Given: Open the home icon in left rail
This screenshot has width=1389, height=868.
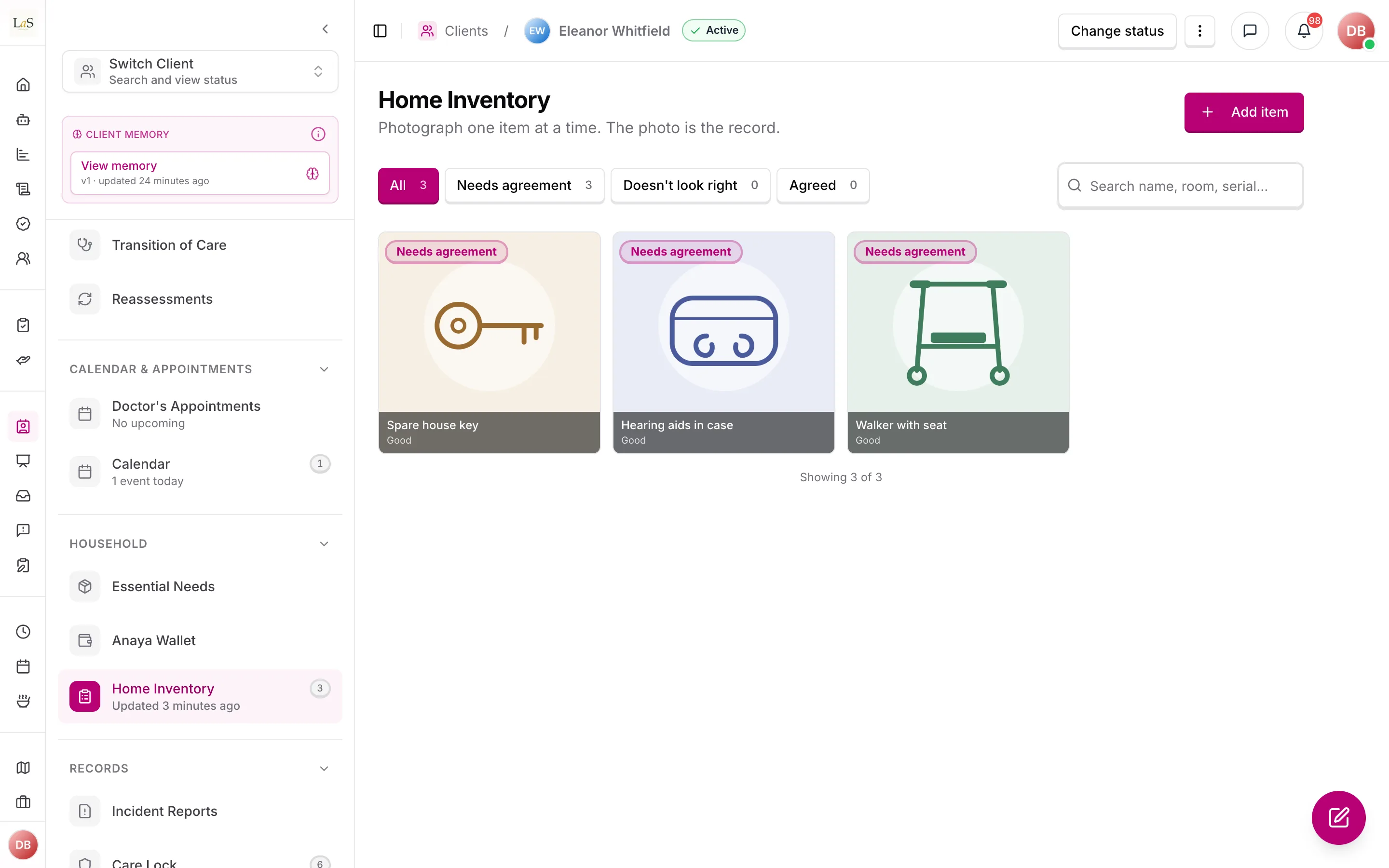Looking at the screenshot, I should pos(23,85).
